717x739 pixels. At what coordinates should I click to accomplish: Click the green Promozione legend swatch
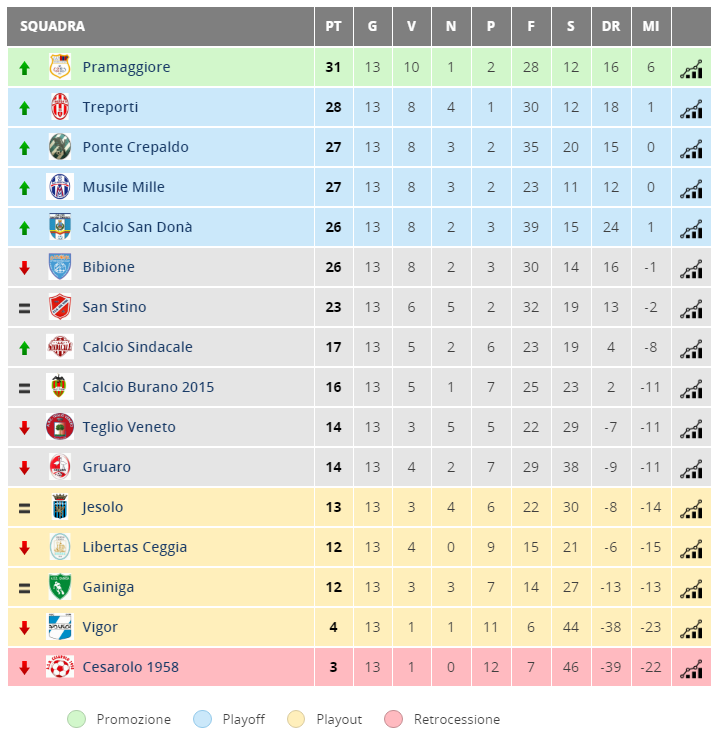76,719
